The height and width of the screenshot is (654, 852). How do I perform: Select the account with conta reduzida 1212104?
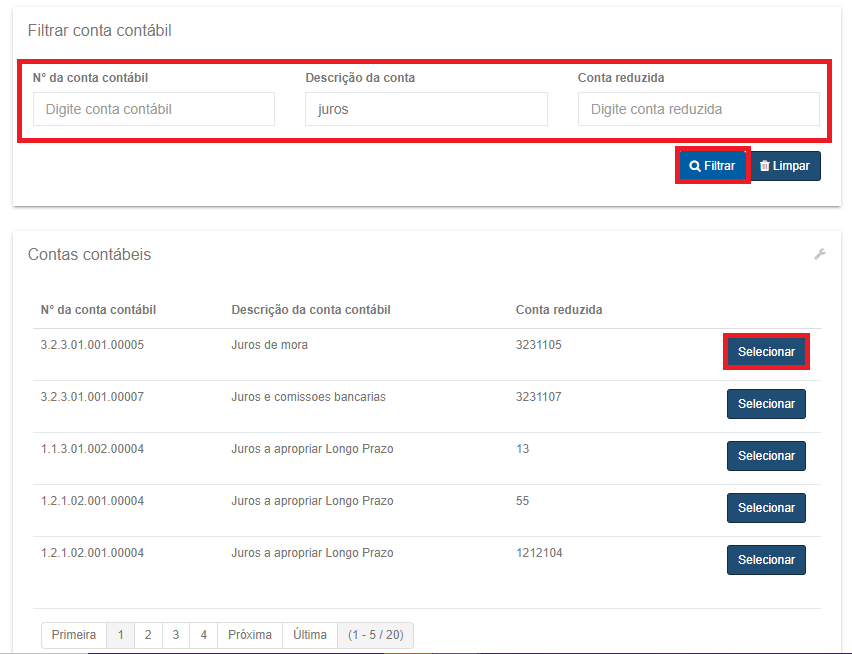coord(766,560)
